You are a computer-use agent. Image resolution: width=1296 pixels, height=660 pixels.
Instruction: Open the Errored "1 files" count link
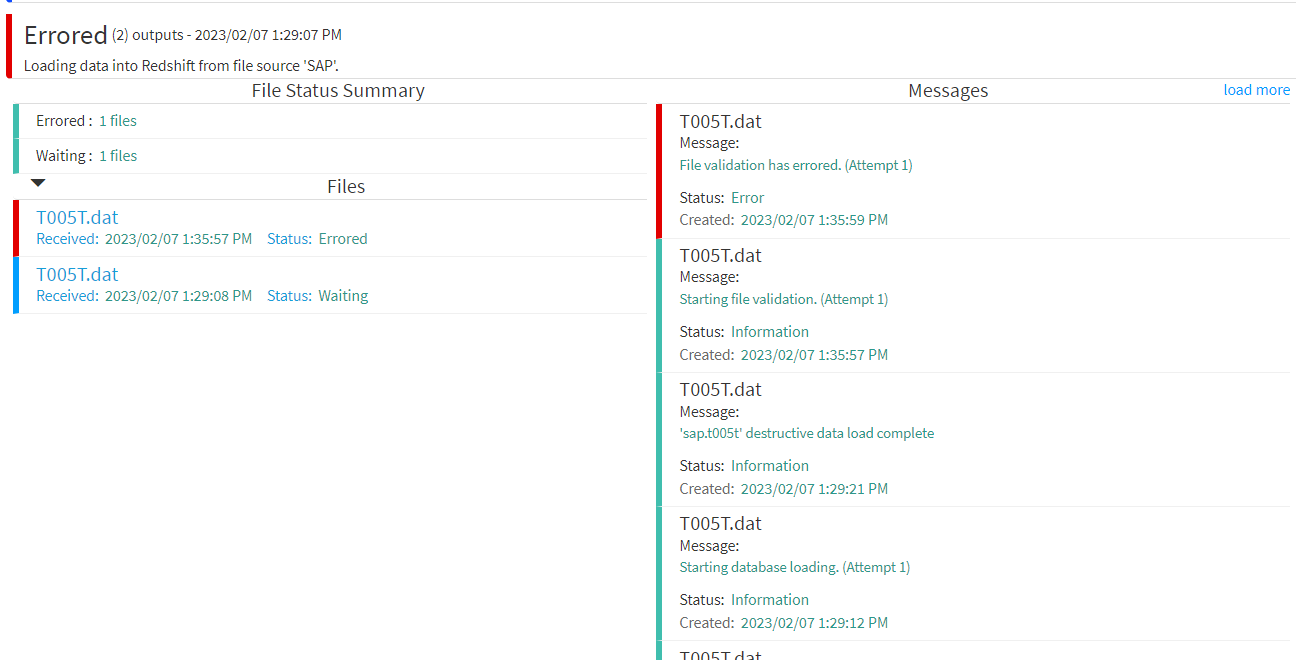[x=117, y=121]
